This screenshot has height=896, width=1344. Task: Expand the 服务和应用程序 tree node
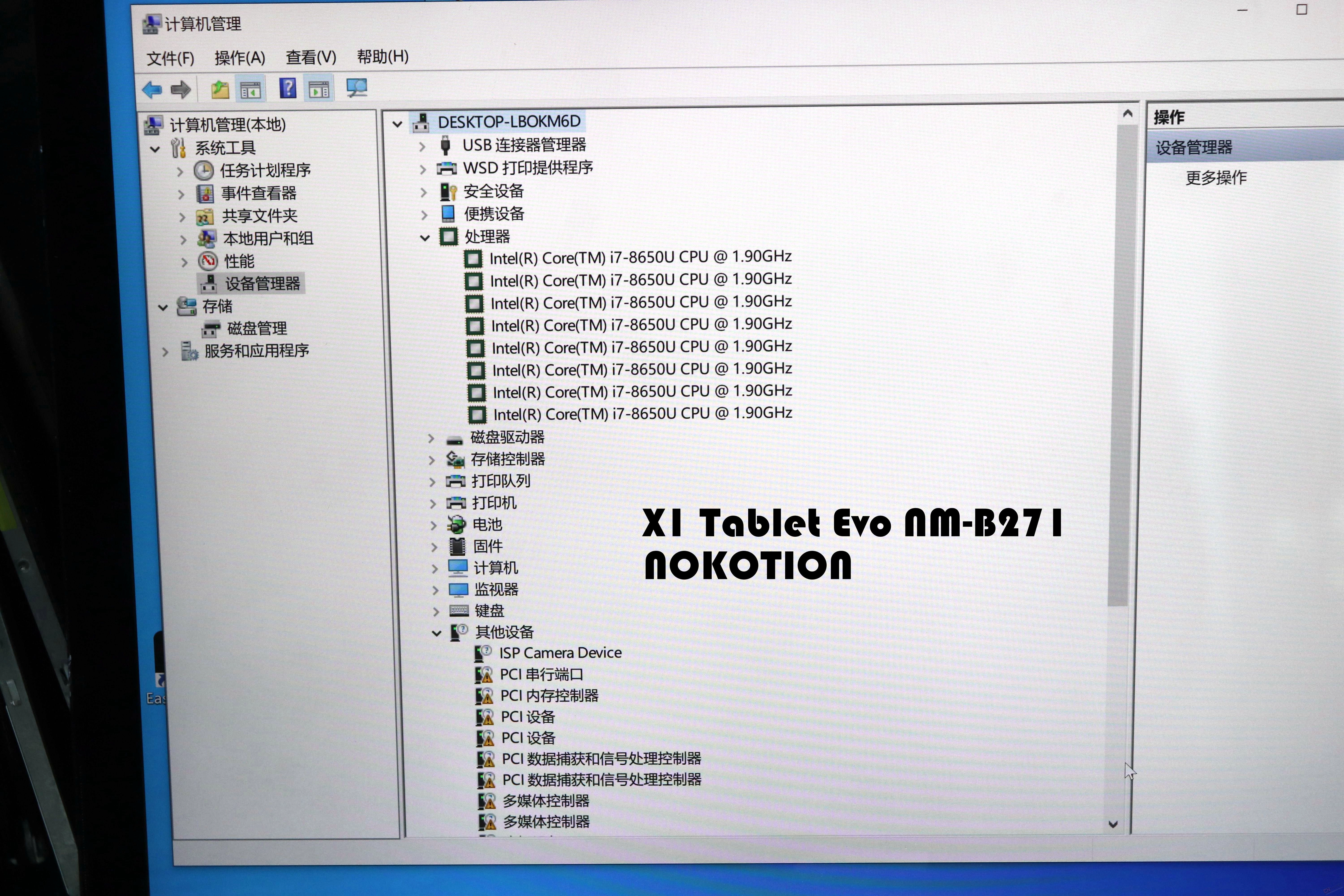click(x=165, y=351)
